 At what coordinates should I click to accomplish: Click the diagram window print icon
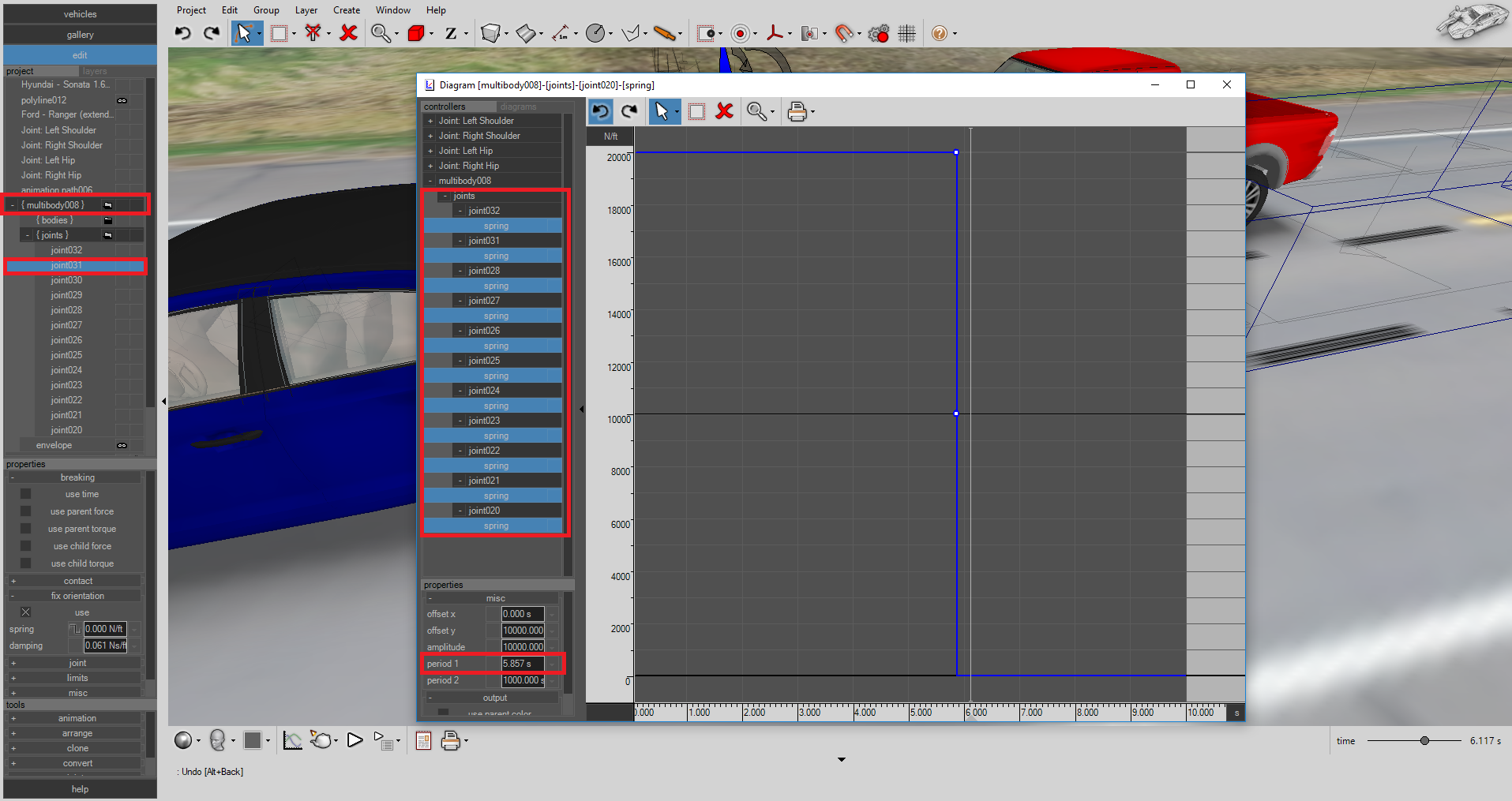[x=797, y=111]
